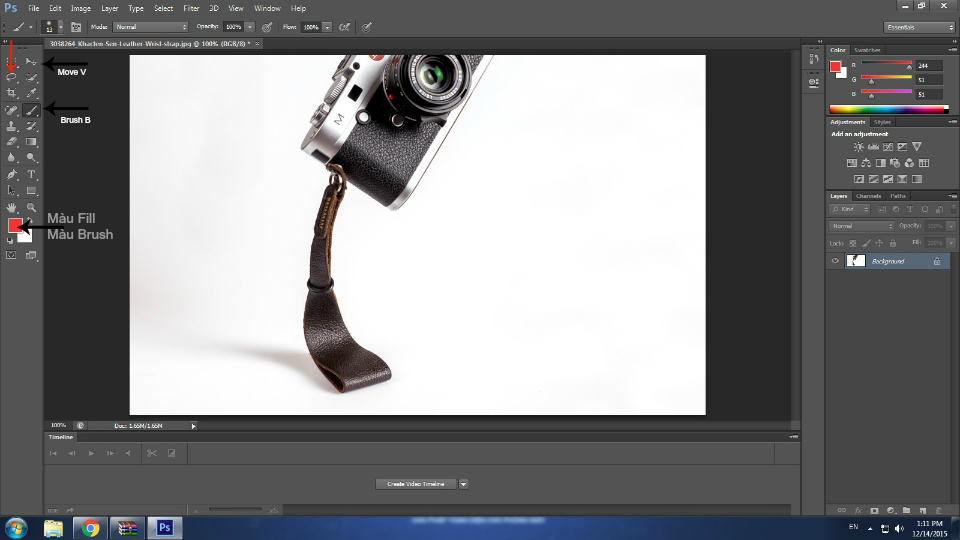The height and width of the screenshot is (540, 960).
Task: Hide the Background layer eye icon
Action: (x=835, y=261)
